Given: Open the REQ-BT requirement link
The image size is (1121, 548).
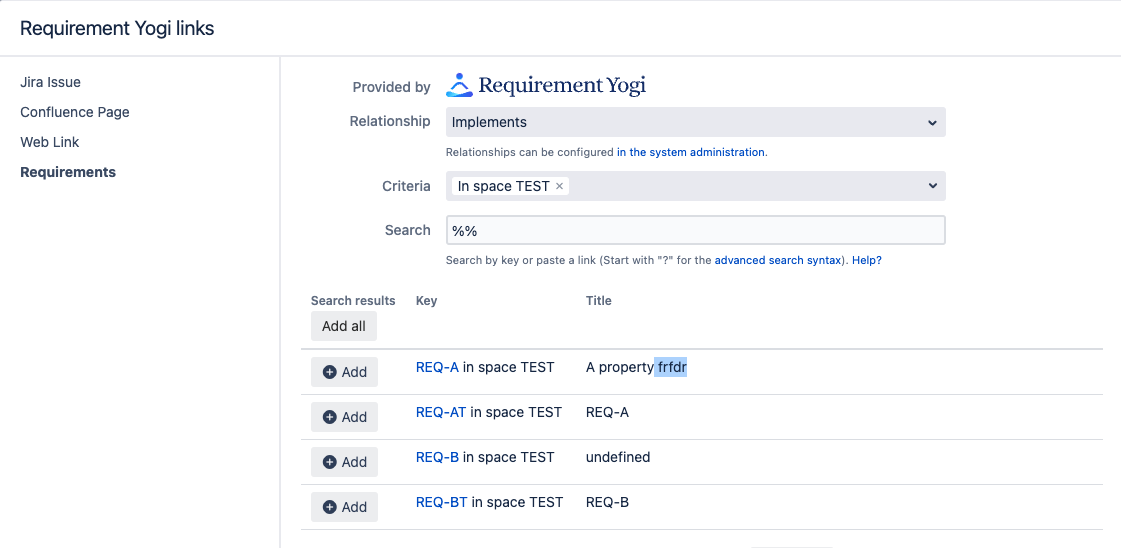Looking at the screenshot, I should [441, 502].
